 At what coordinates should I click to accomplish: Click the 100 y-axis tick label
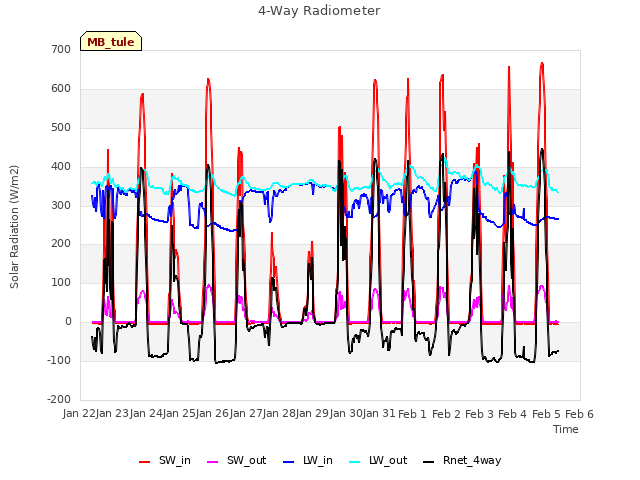(x=61, y=282)
